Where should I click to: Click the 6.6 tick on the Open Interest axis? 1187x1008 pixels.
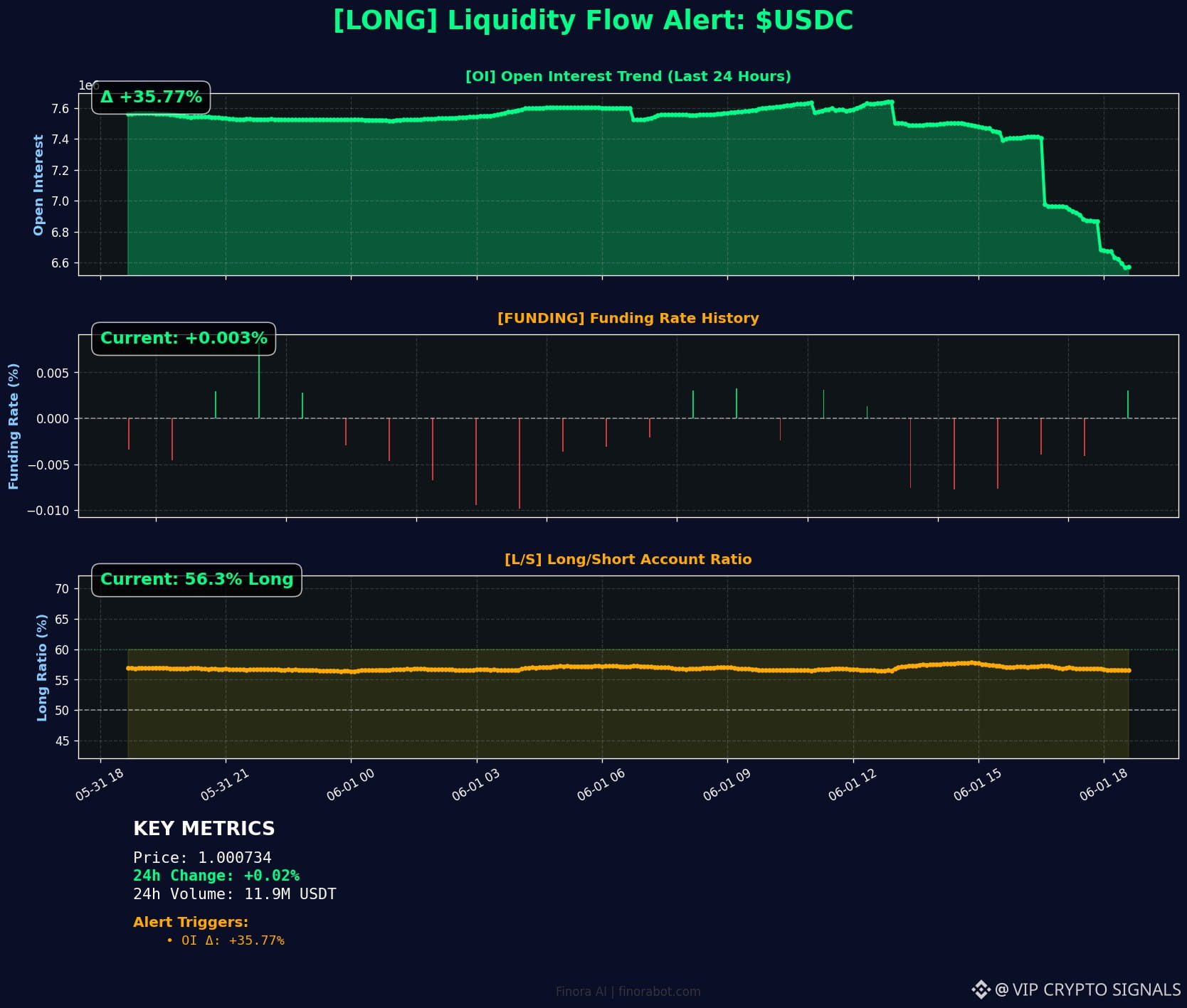point(60,263)
